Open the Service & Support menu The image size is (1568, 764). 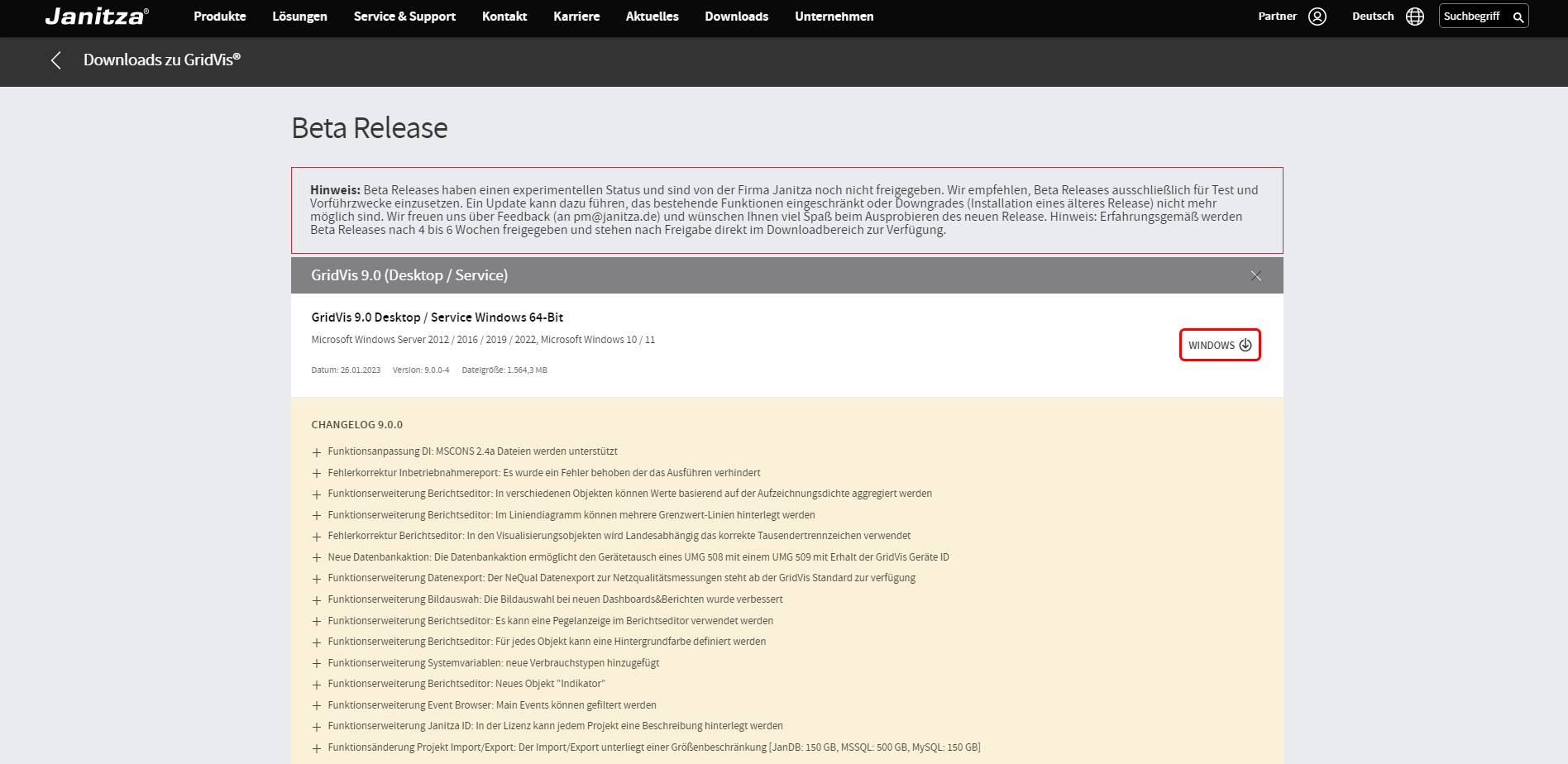tap(404, 17)
